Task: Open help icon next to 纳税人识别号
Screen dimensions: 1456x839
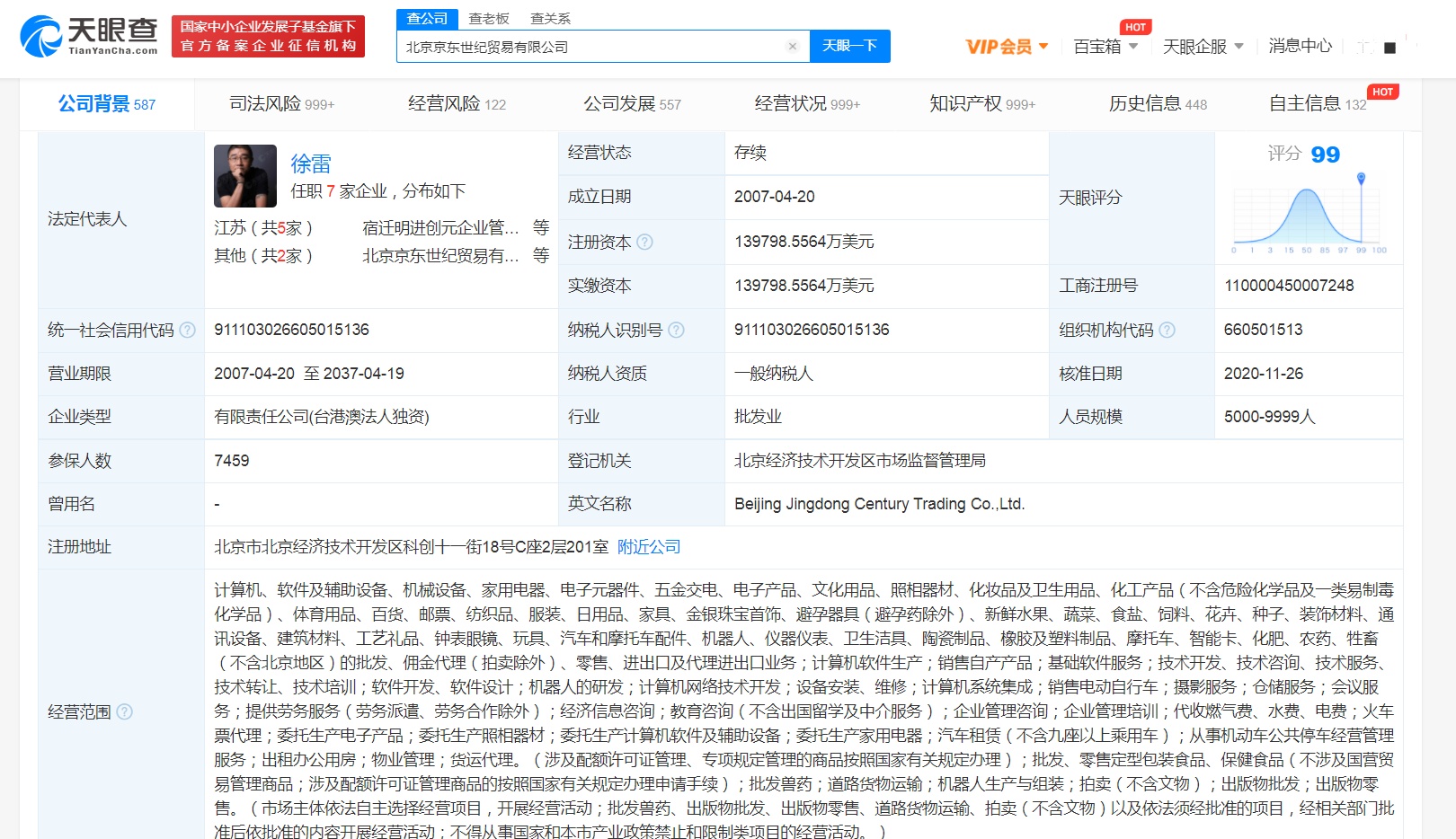Action: tap(676, 331)
